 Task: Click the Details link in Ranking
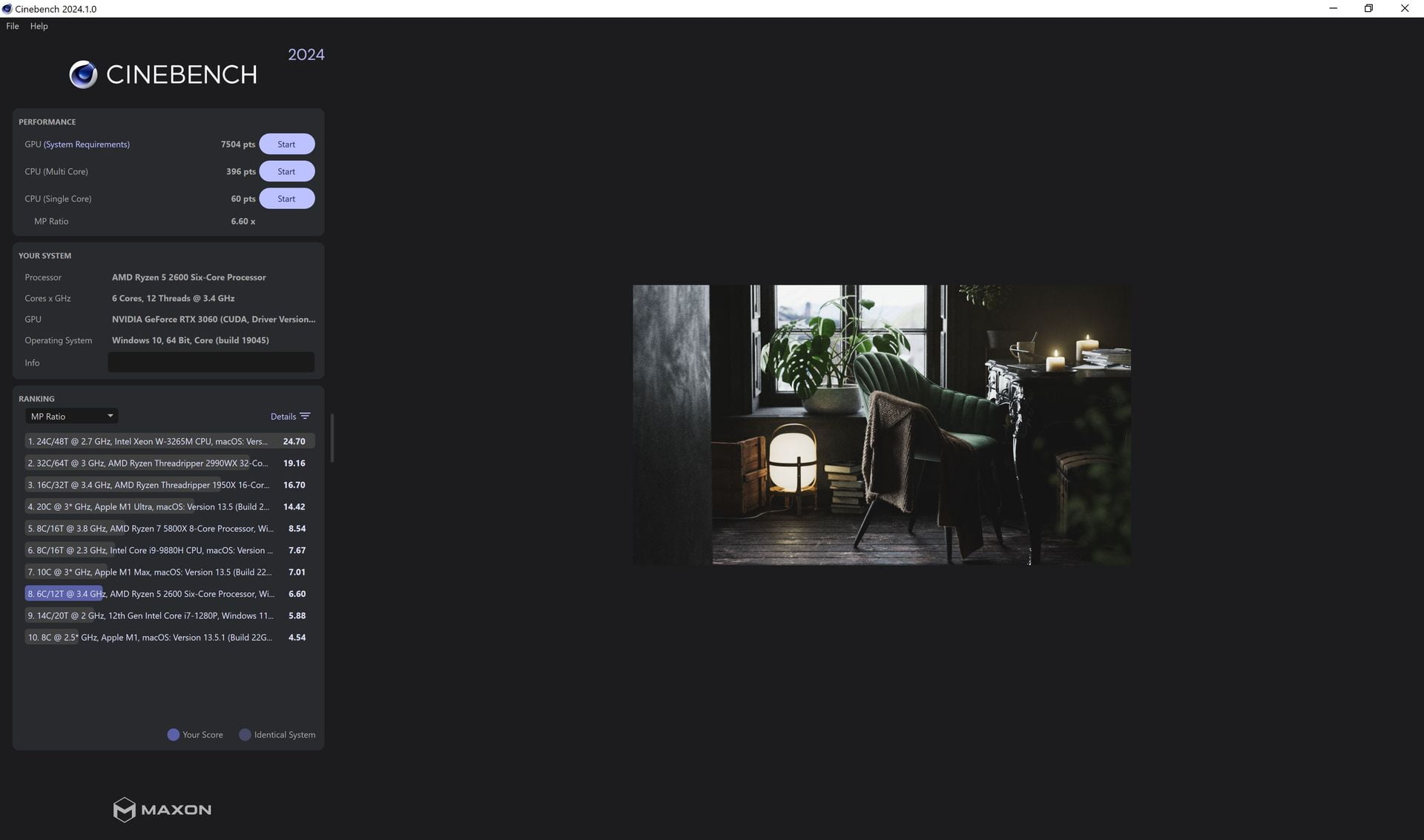coord(283,417)
